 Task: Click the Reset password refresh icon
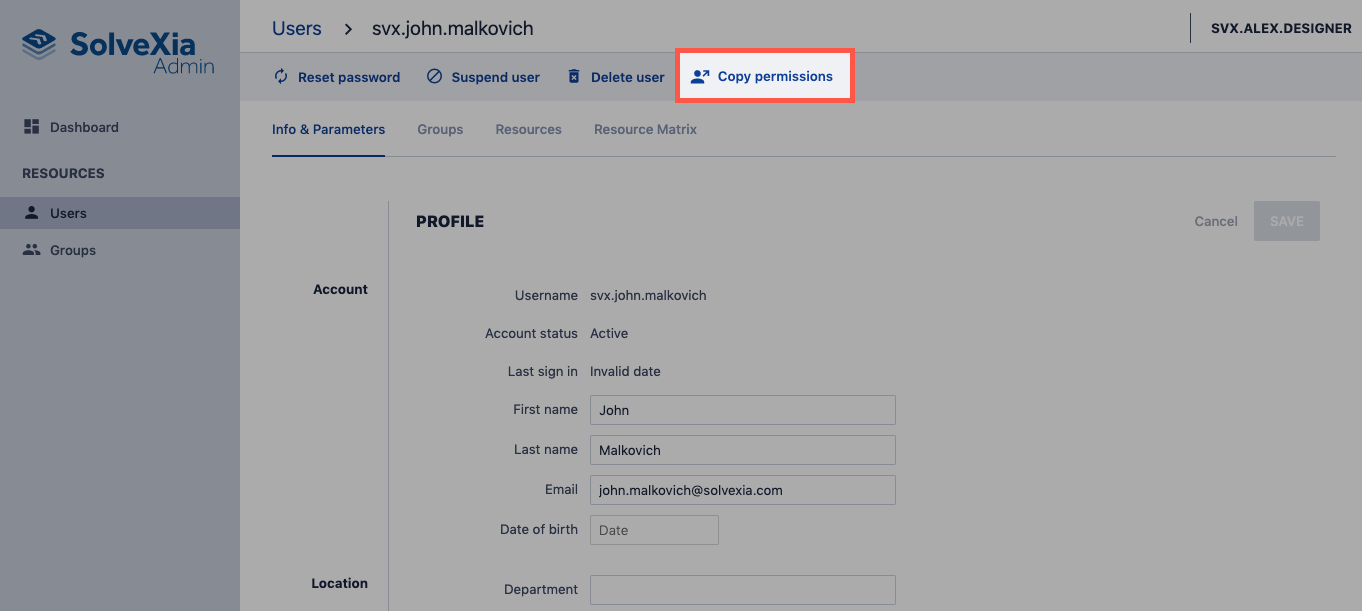coord(281,77)
